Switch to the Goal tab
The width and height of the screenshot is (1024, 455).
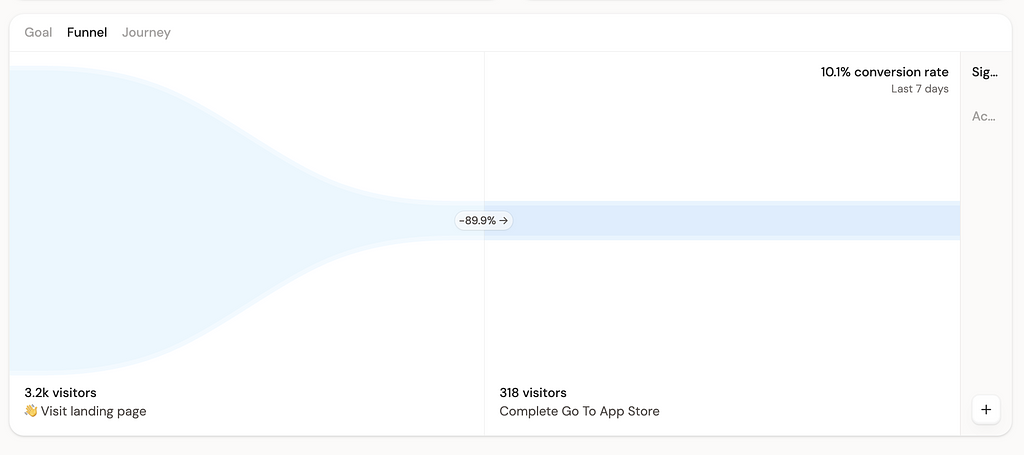[38, 32]
